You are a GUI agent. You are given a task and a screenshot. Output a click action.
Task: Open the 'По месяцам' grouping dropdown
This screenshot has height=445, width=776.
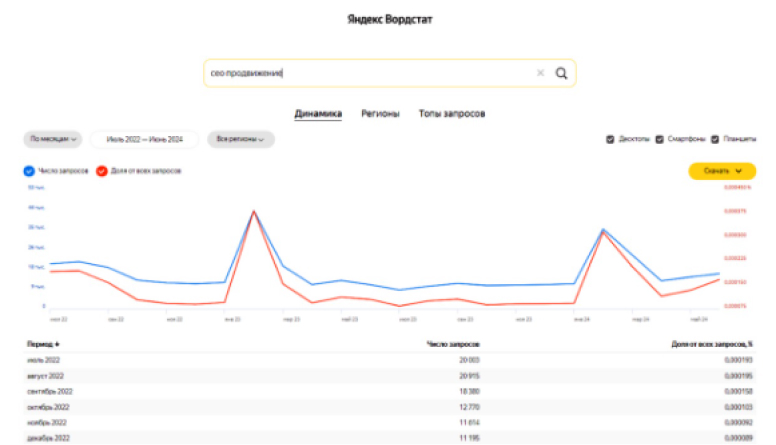(x=54, y=139)
